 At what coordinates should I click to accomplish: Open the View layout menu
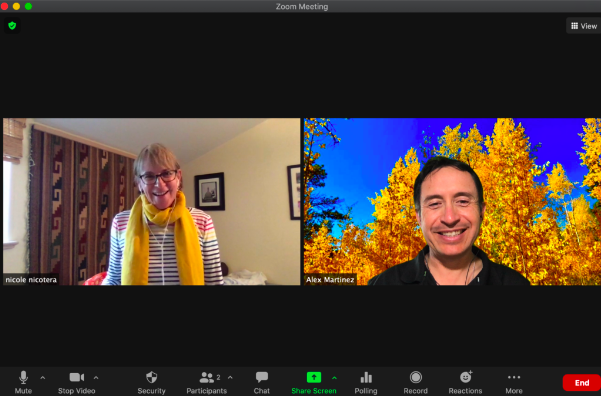(x=584, y=26)
